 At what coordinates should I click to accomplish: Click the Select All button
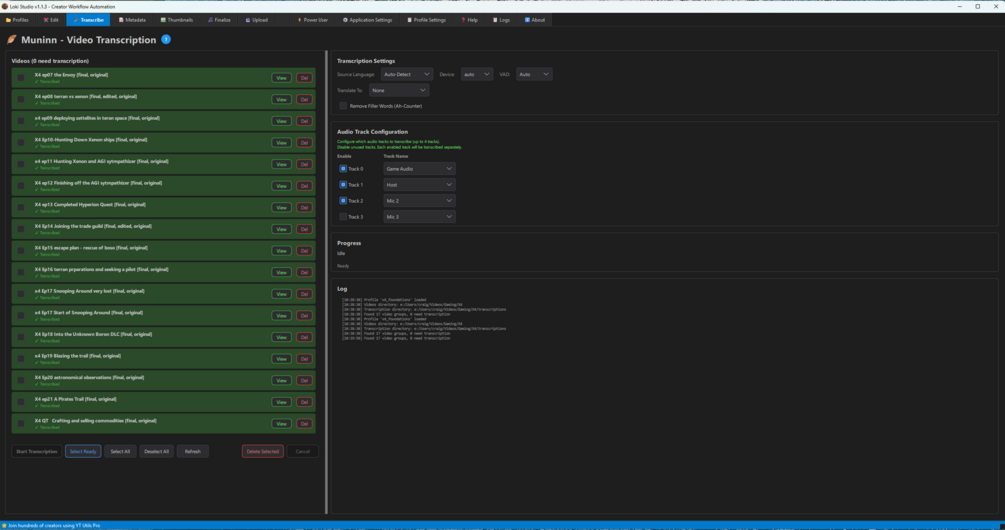pos(120,451)
